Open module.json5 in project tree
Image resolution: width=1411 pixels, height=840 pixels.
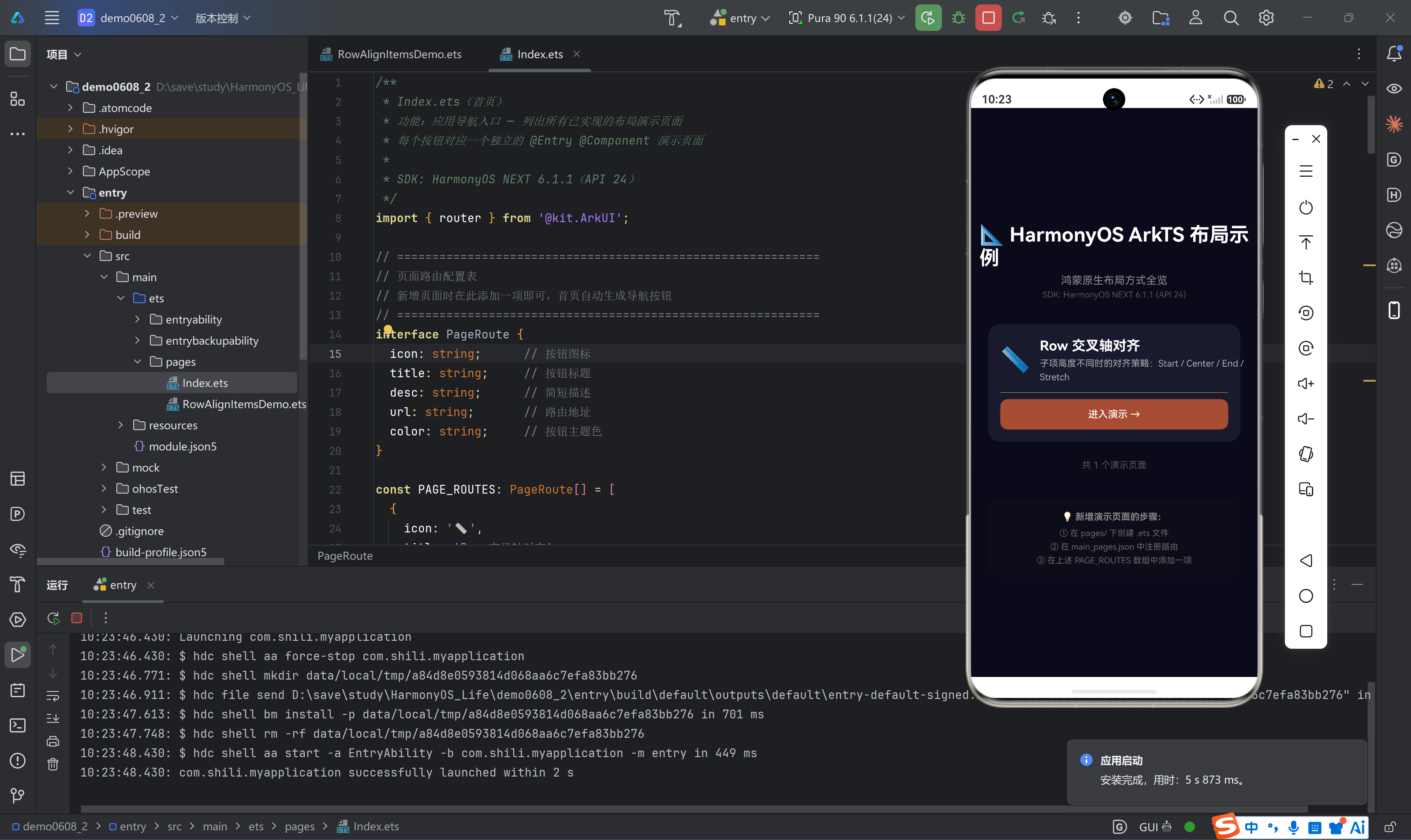(175, 446)
